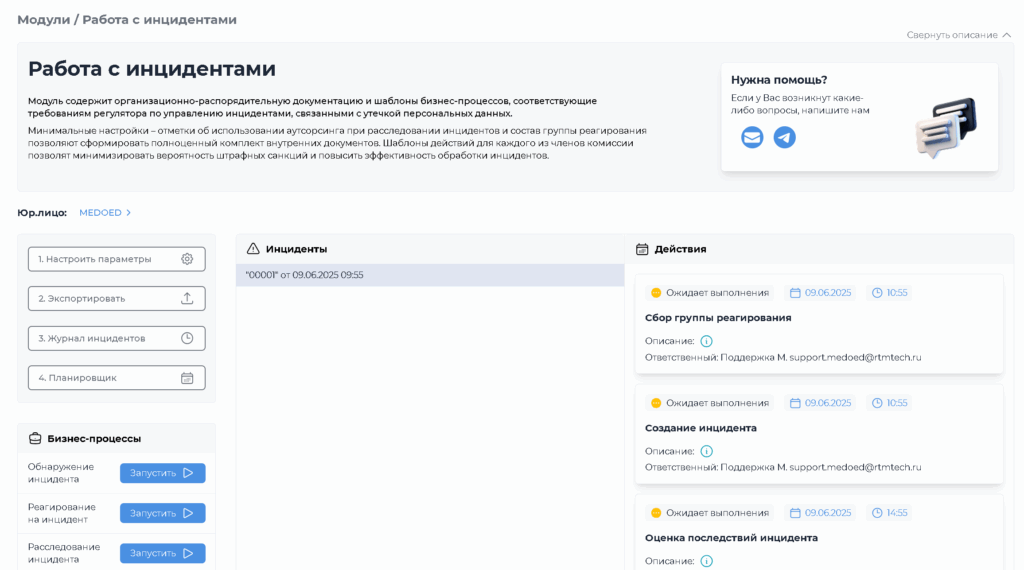Image resolution: width=1024 pixels, height=570 pixels.
Task: Show description info for Сбор группы реагирования
Action: (x=706, y=341)
